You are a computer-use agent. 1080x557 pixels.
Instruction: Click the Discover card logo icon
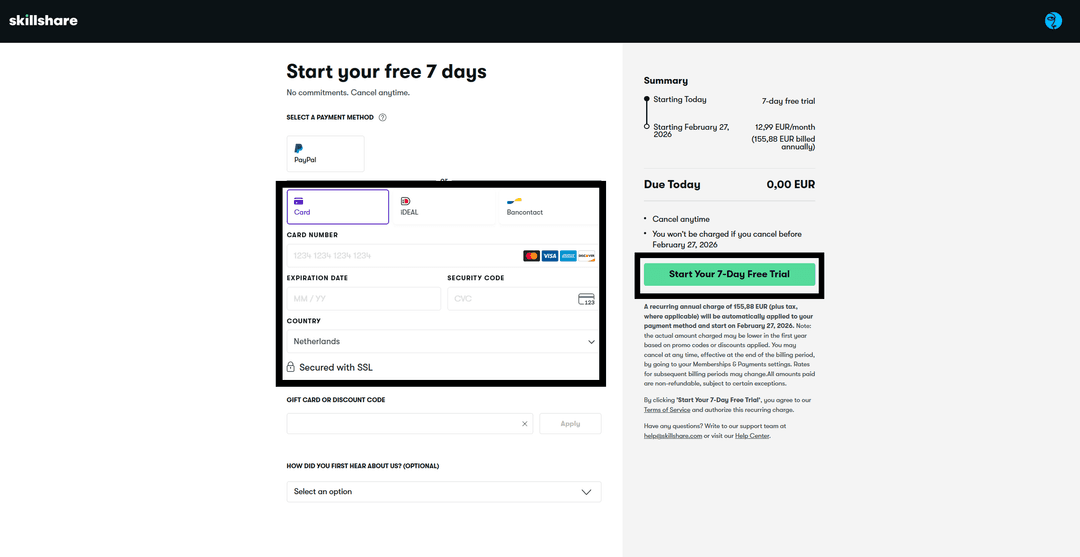(587, 256)
